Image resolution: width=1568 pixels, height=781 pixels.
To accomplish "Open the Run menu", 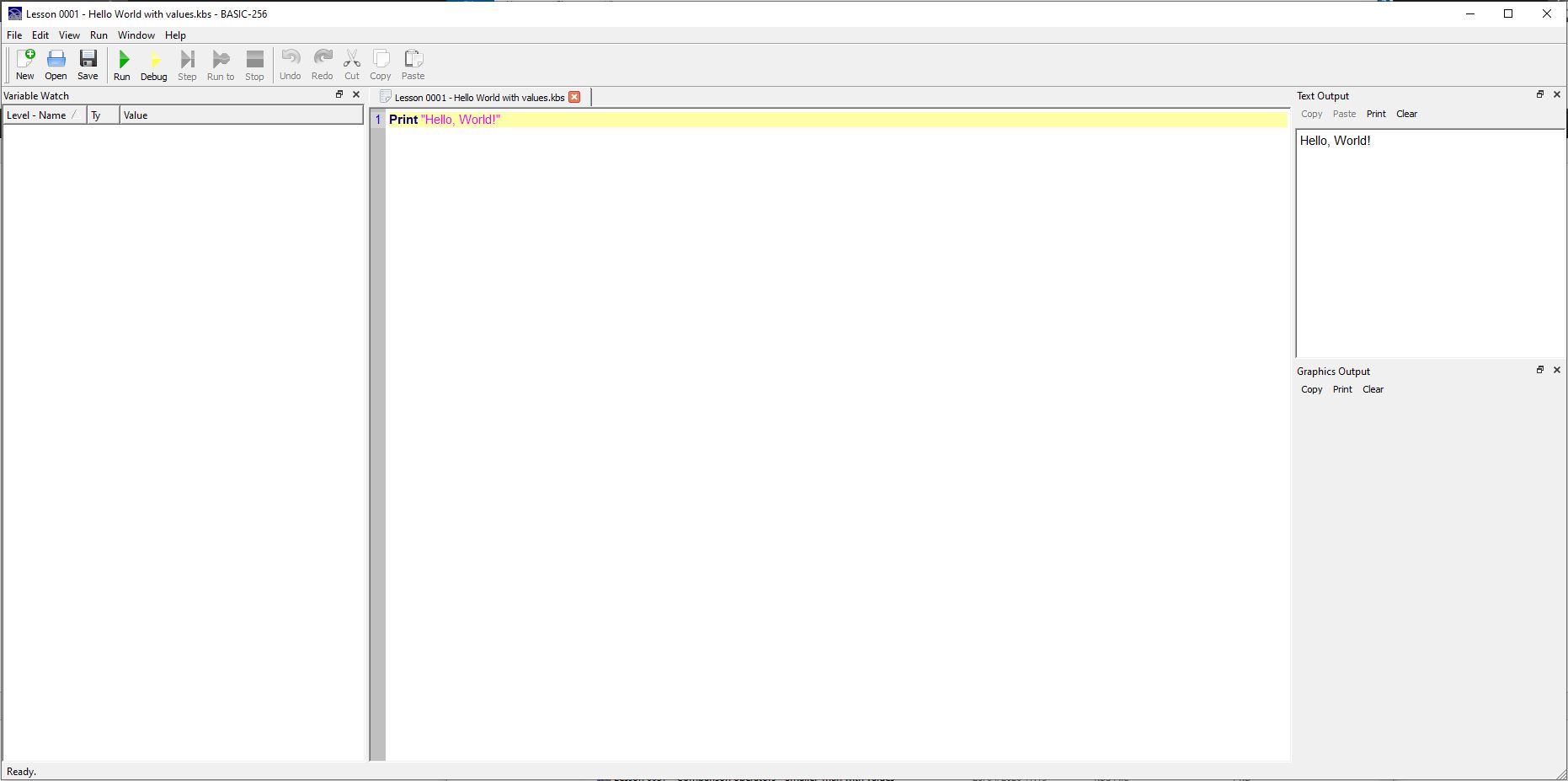I will (x=99, y=35).
